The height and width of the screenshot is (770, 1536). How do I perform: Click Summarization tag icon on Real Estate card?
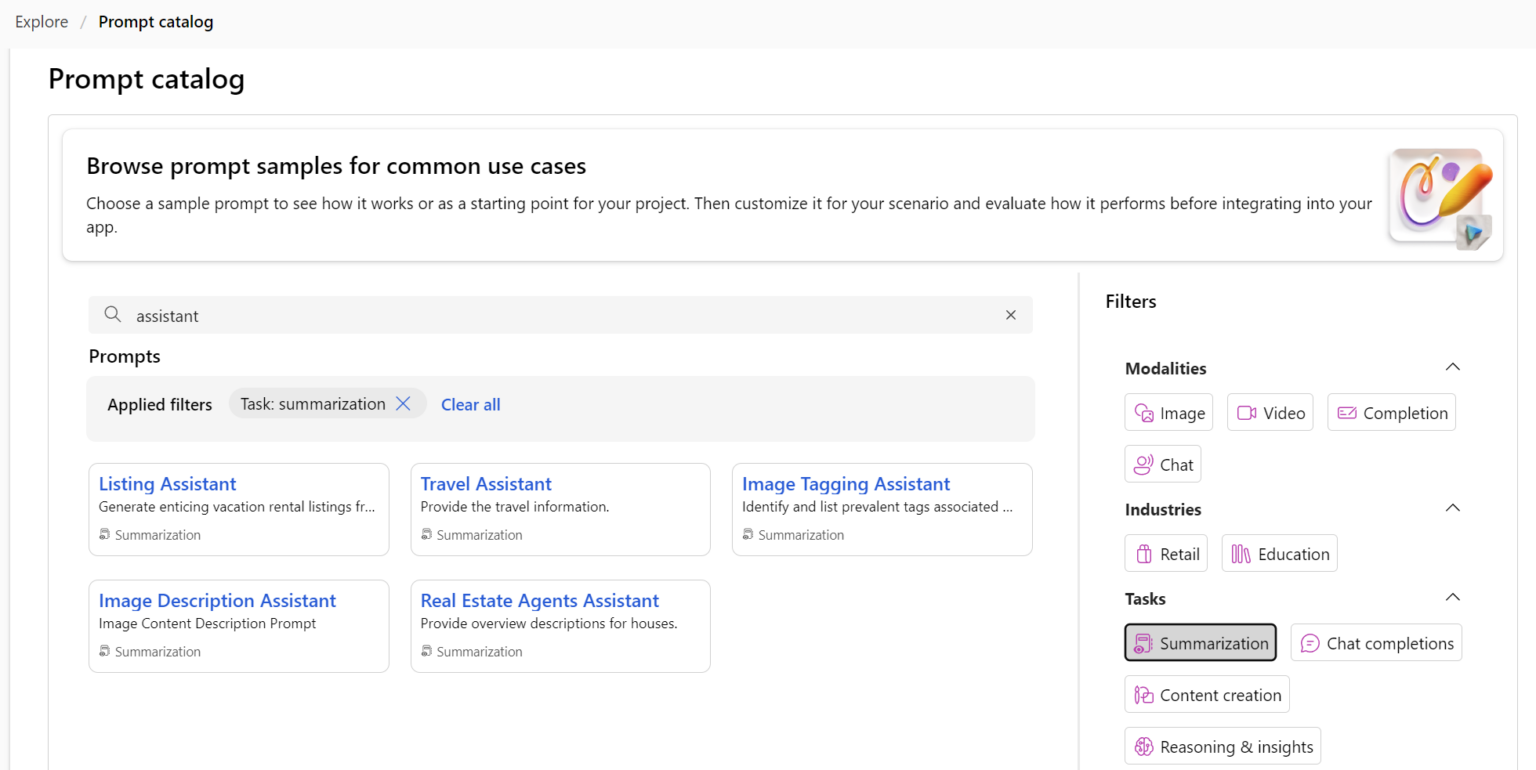[x=426, y=652]
